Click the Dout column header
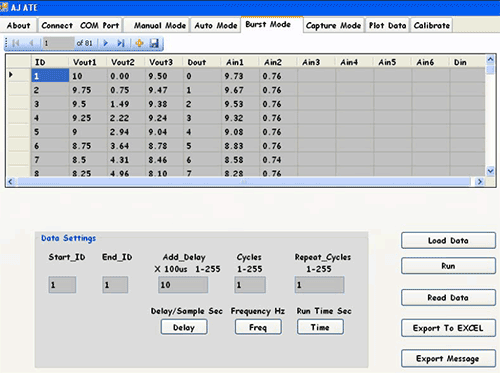This screenshot has height=373, width=500. [x=202, y=62]
